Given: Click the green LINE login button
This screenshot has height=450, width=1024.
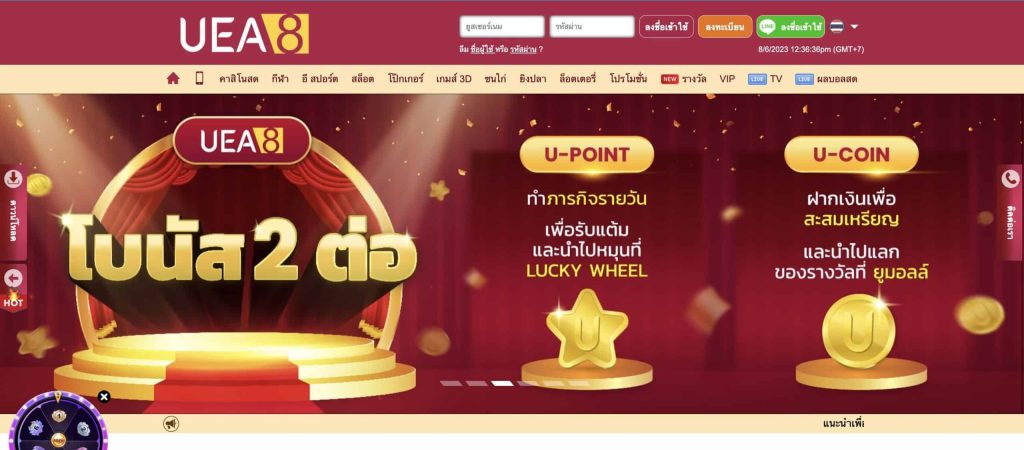Looking at the screenshot, I should click(x=790, y=27).
